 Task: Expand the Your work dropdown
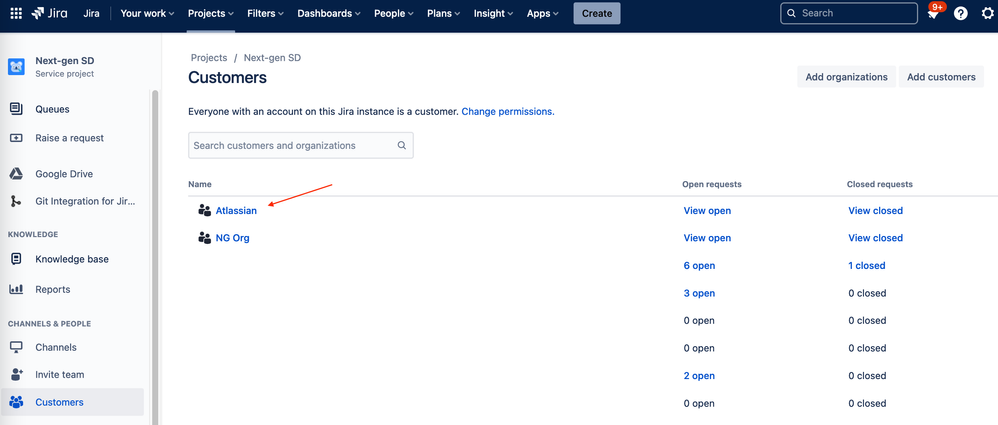coord(147,13)
